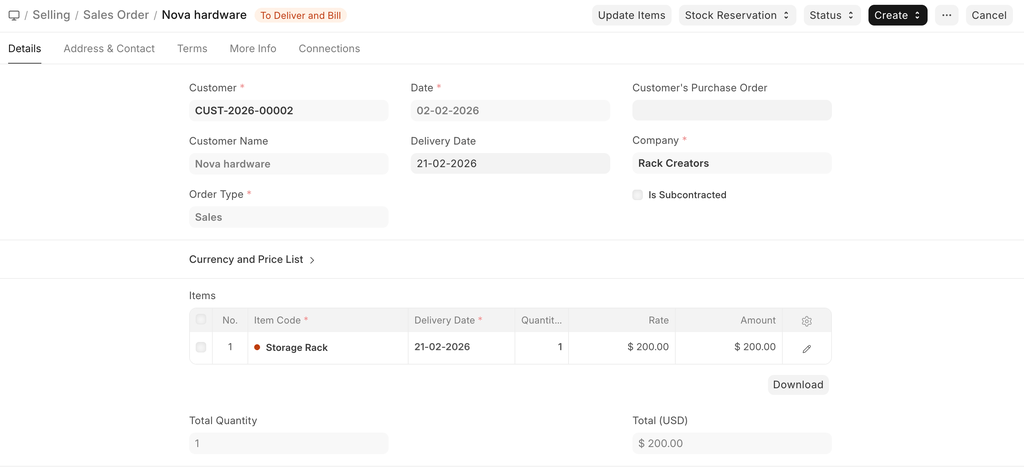Open the Create dropdown button
1024x467 pixels.
coord(897,15)
